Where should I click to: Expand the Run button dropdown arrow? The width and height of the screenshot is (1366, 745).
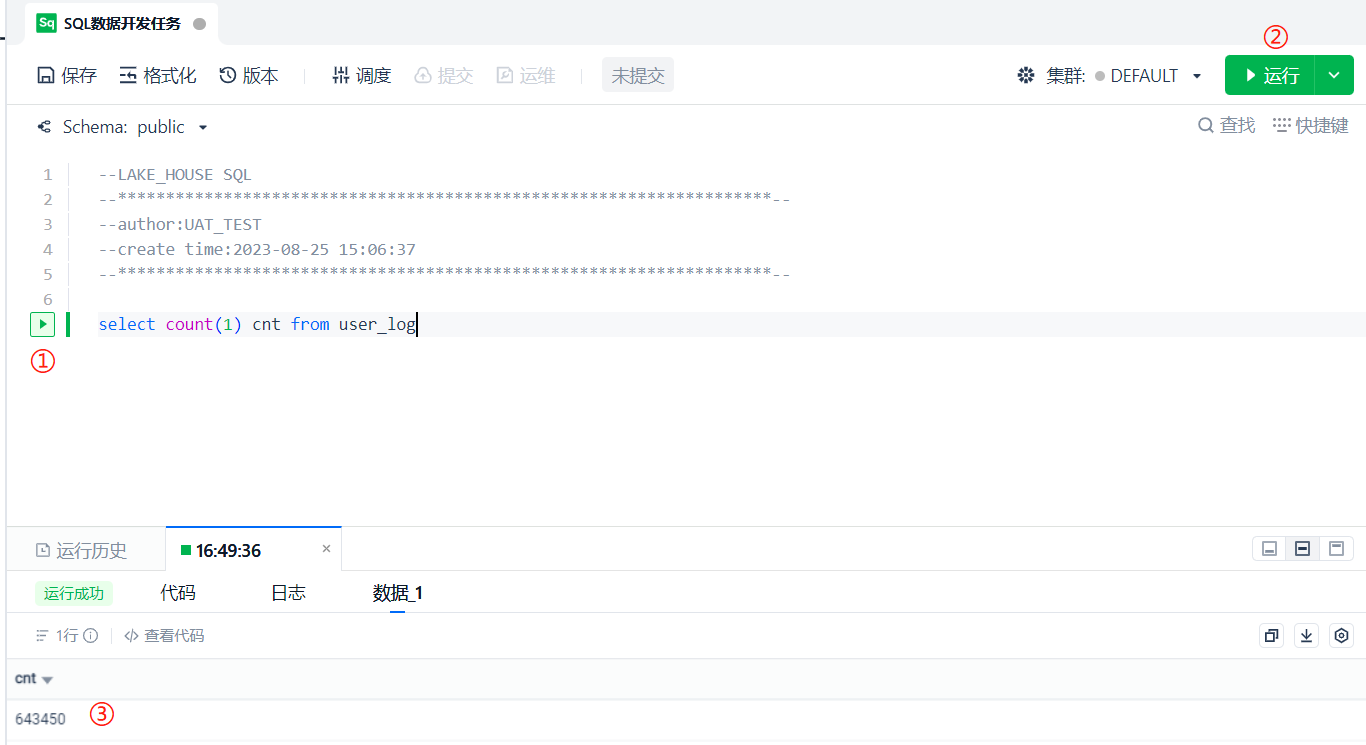click(1334, 76)
